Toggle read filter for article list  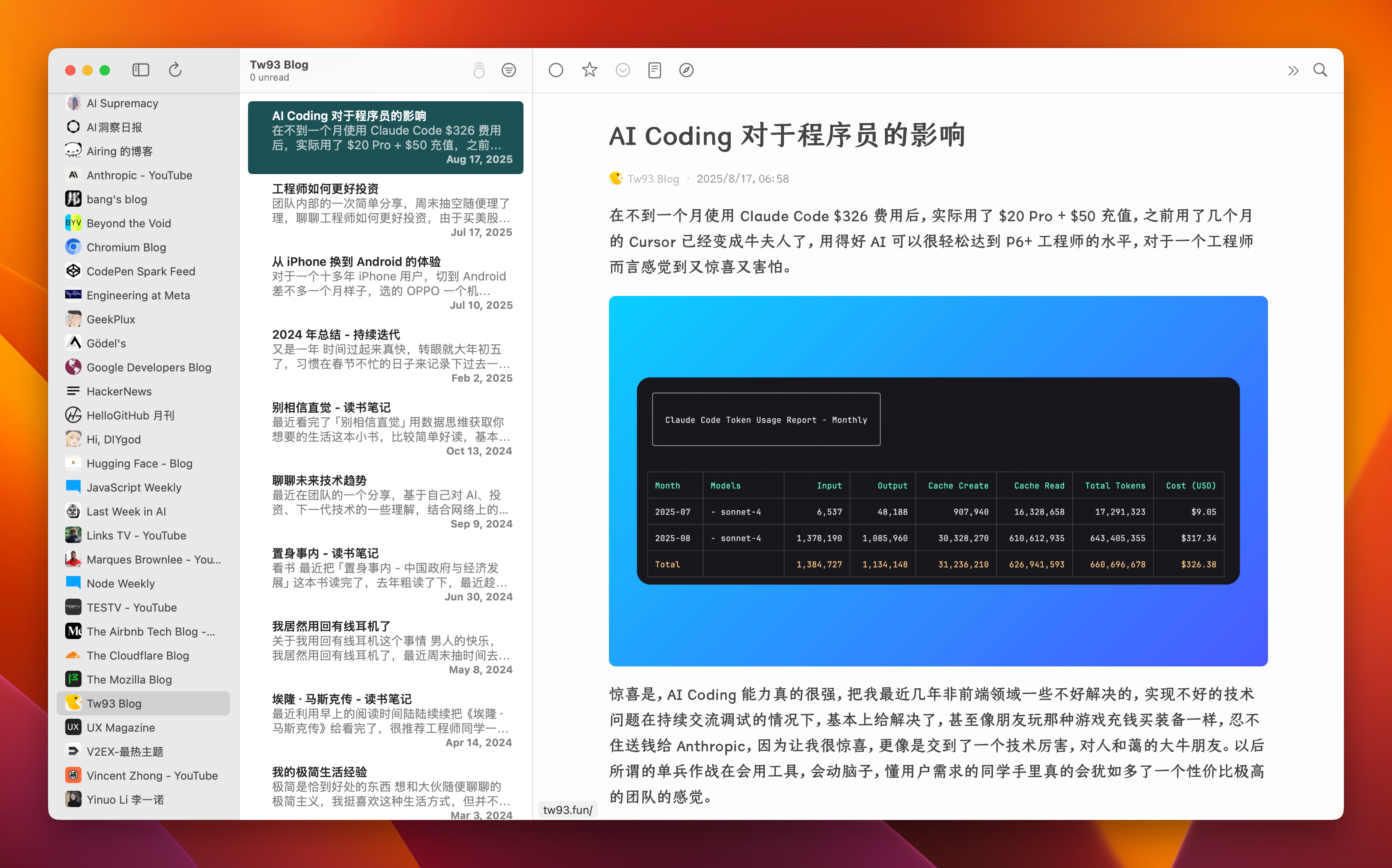click(478, 70)
